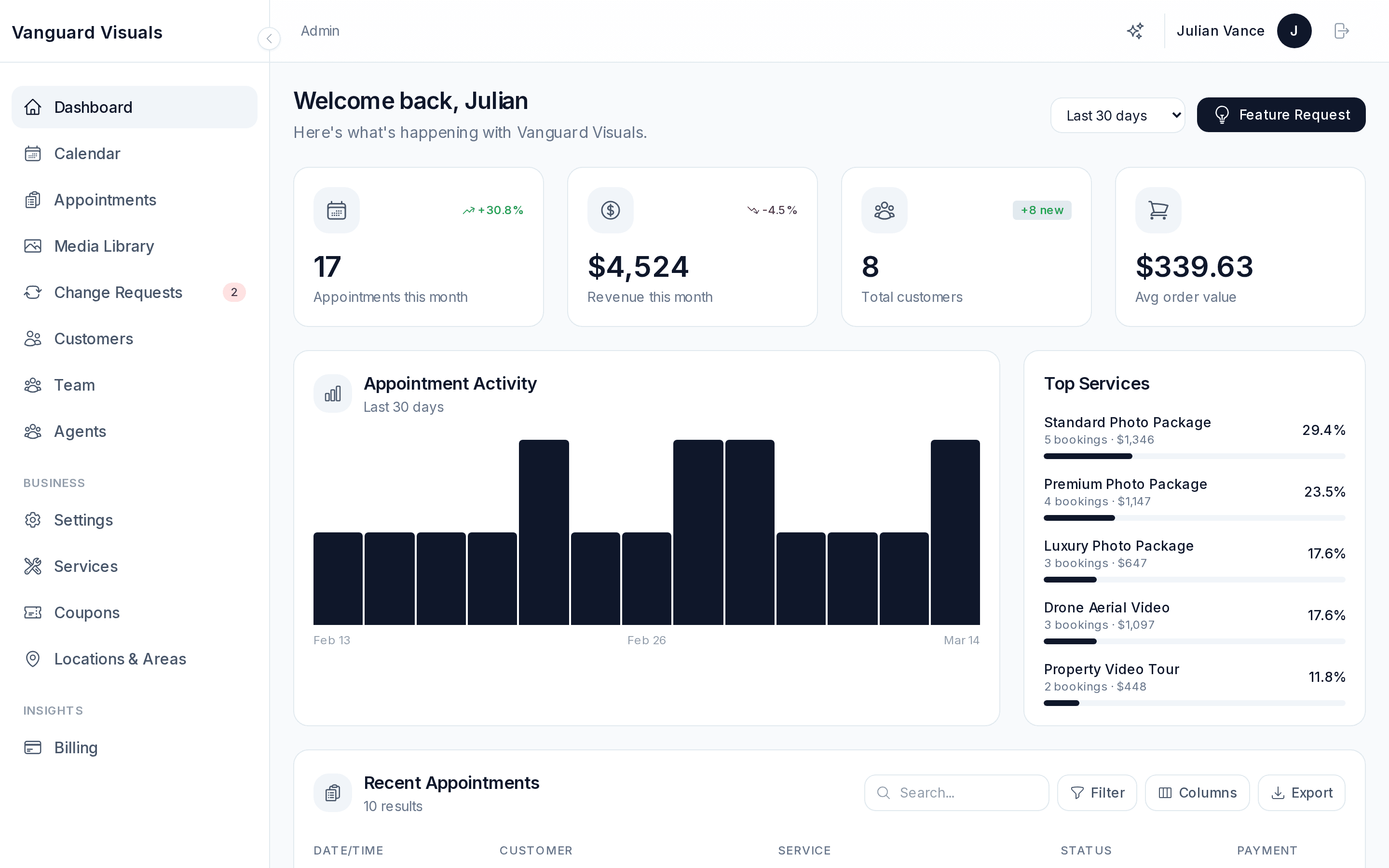Open the search icon in Recent Appointments

point(884,792)
